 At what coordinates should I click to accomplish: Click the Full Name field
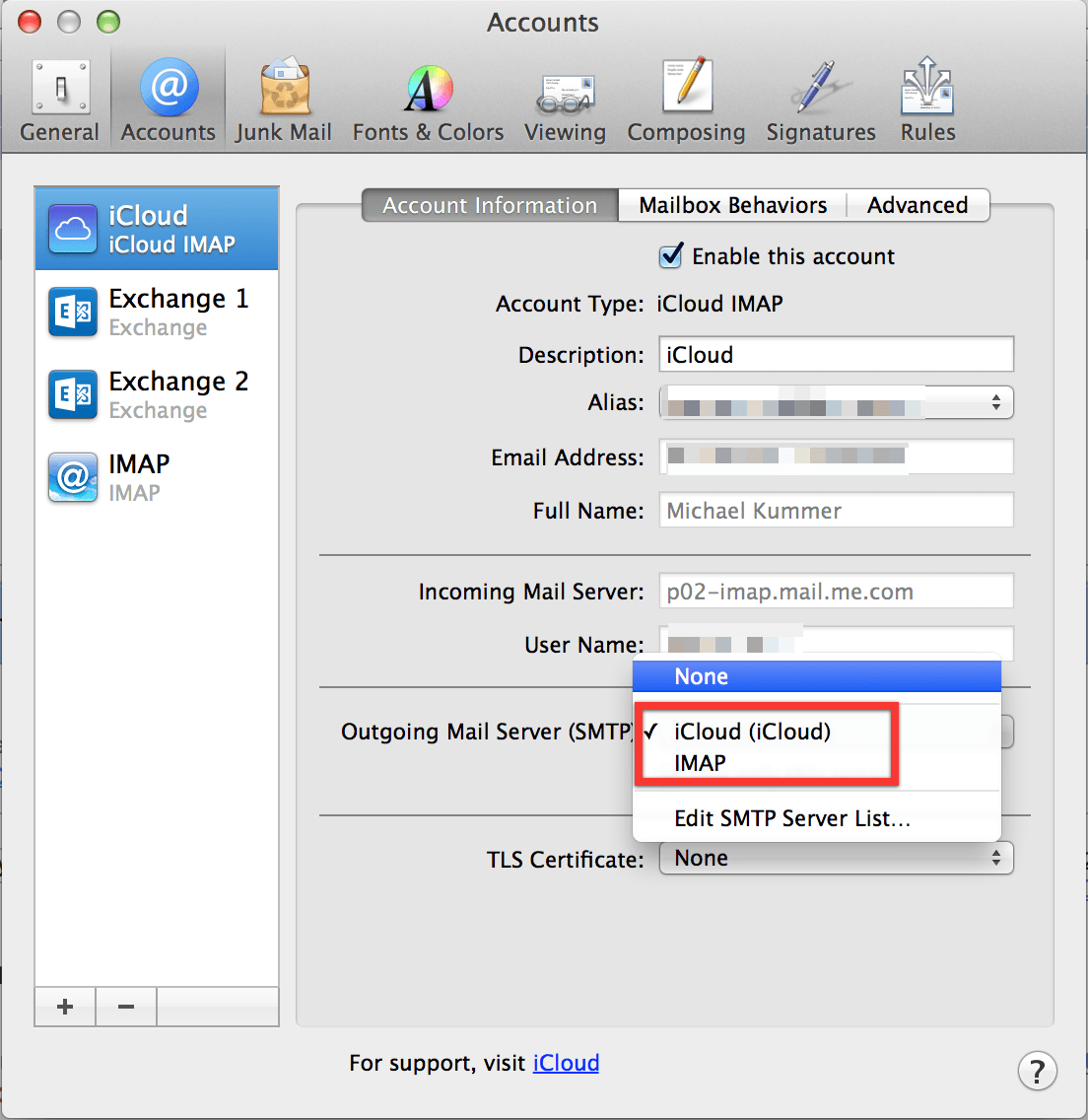(x=836, y=510)
